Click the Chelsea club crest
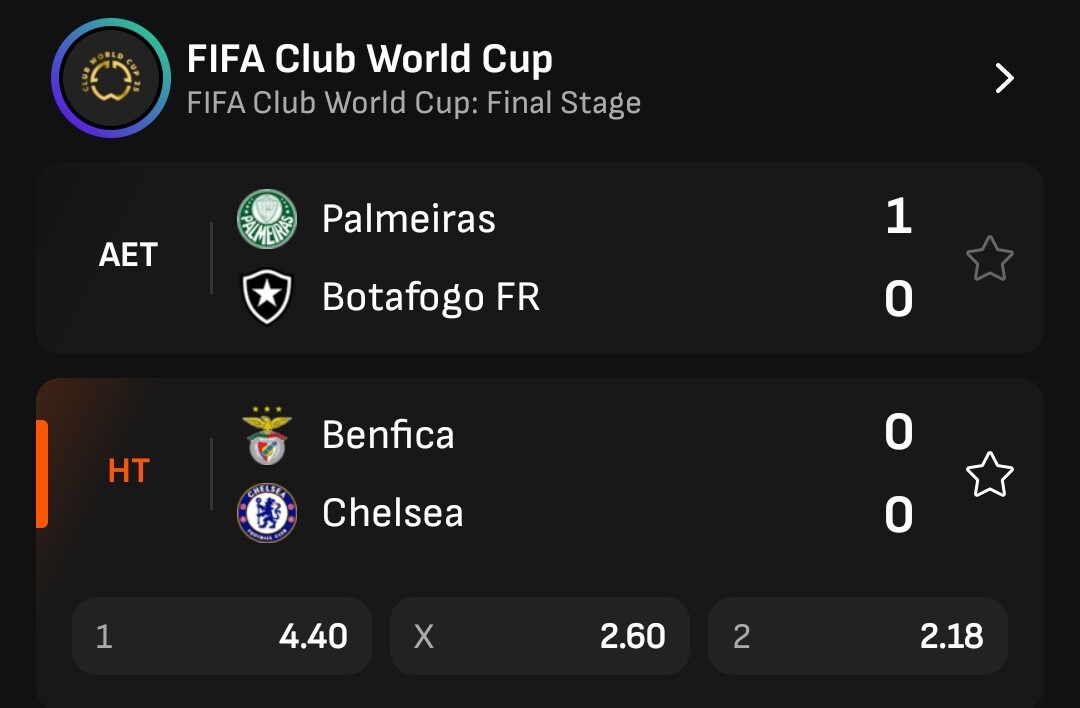The width and height of the screenshot is (1080, 708). [267, 513]
